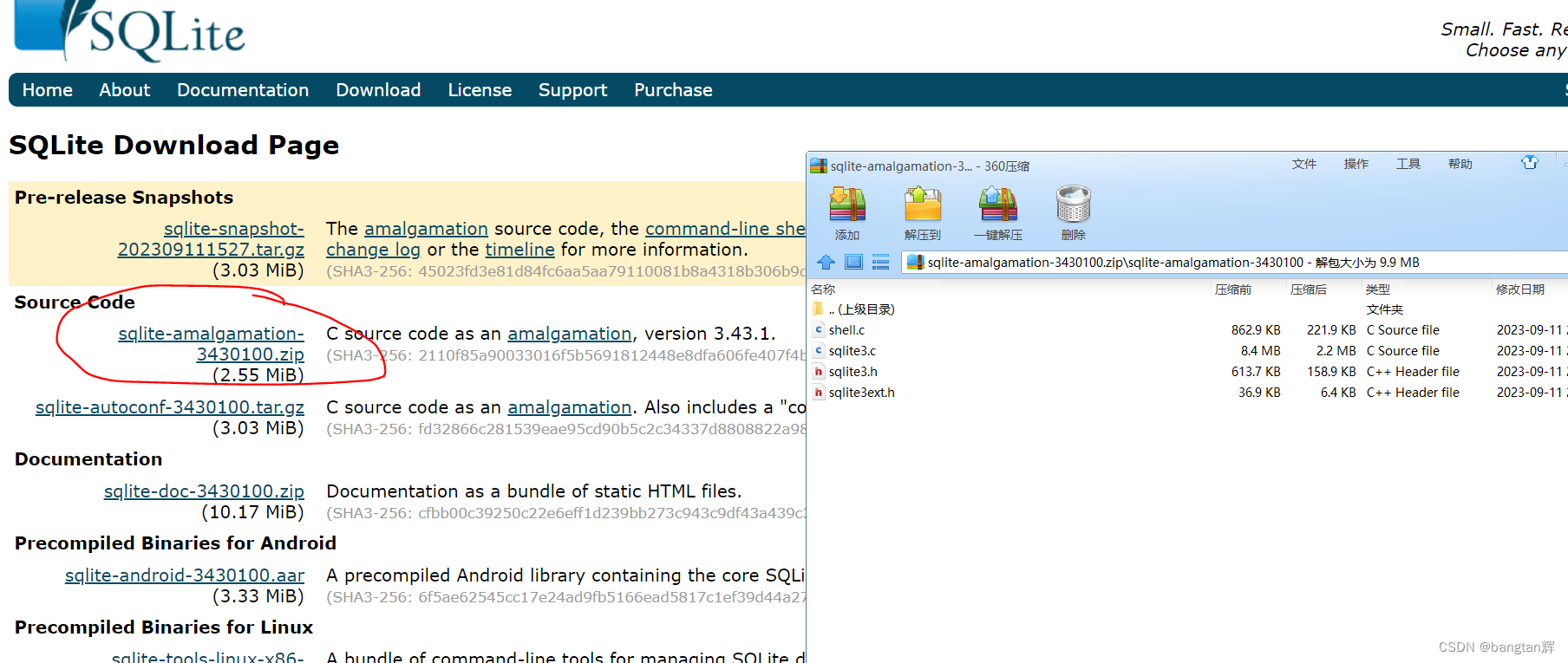Screen dimensions: 1568x663
Task: Click the up-directory blue arrow icon
Action: (826, 262)
